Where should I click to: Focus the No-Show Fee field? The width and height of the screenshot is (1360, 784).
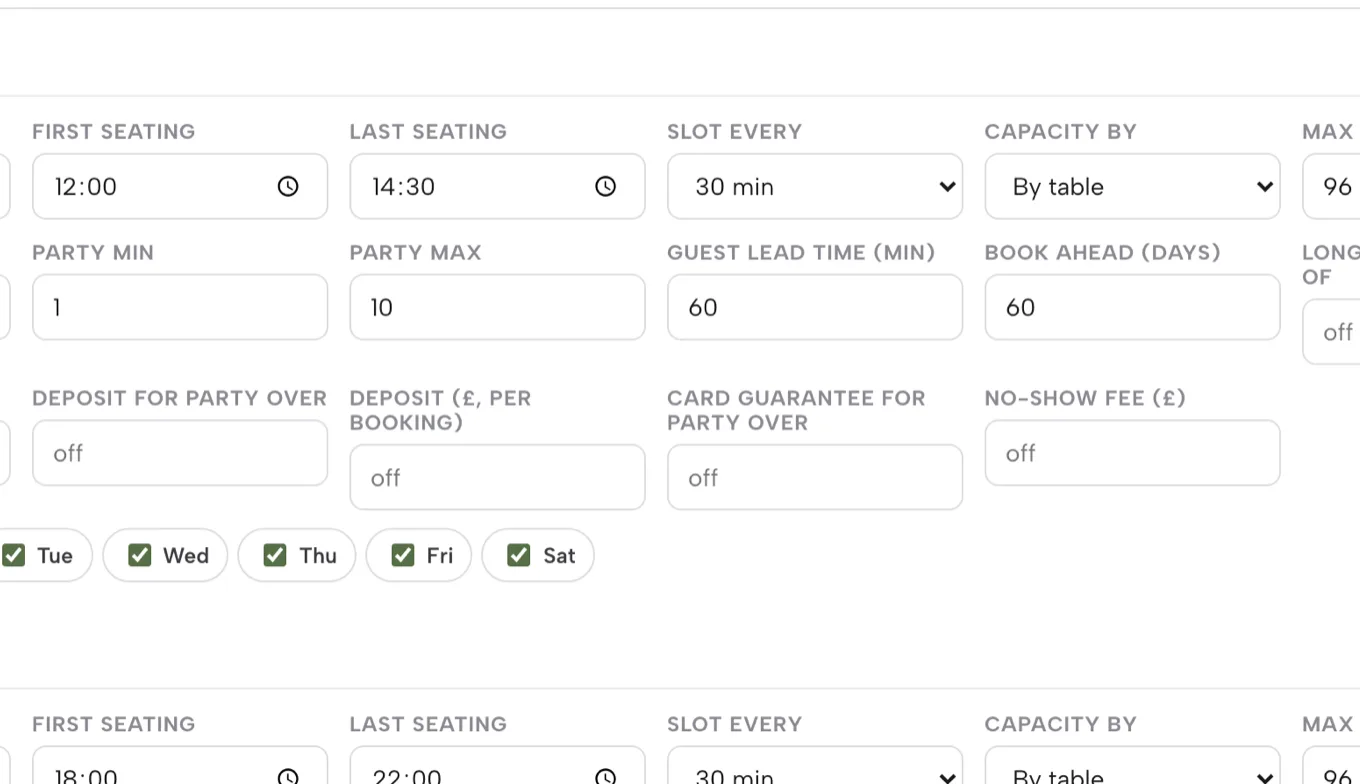[1133, 453]
